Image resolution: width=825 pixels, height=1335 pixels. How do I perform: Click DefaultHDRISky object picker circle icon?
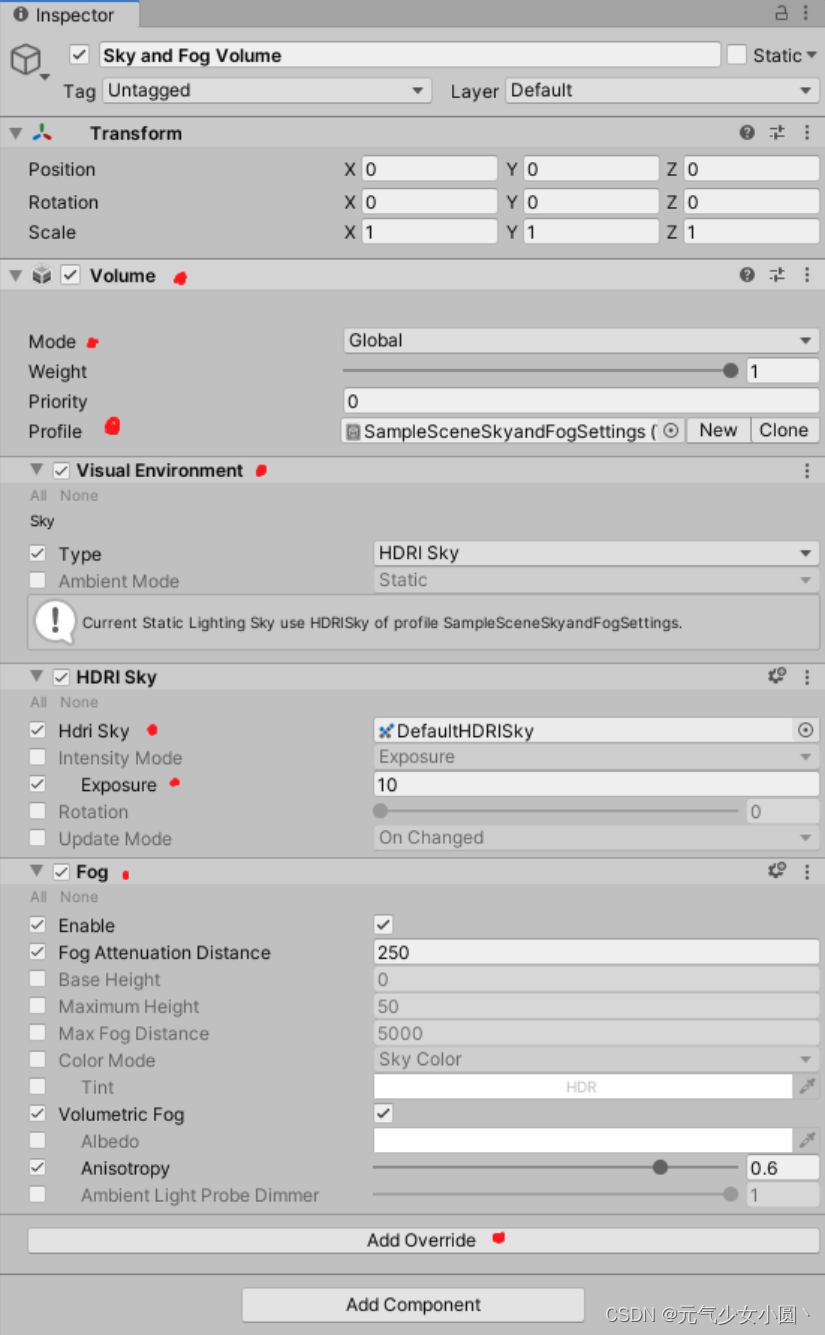(x=805, y=731)
